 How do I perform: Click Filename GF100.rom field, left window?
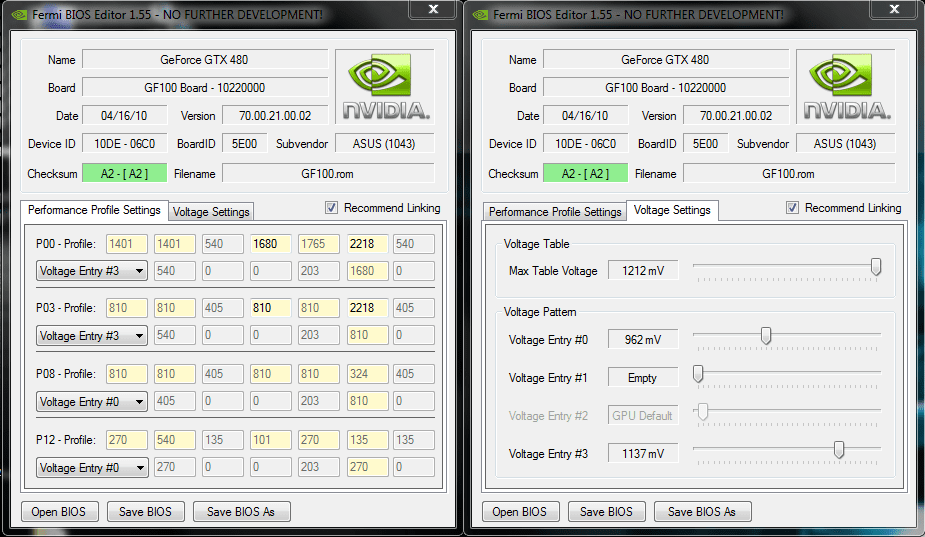(328, 173)
